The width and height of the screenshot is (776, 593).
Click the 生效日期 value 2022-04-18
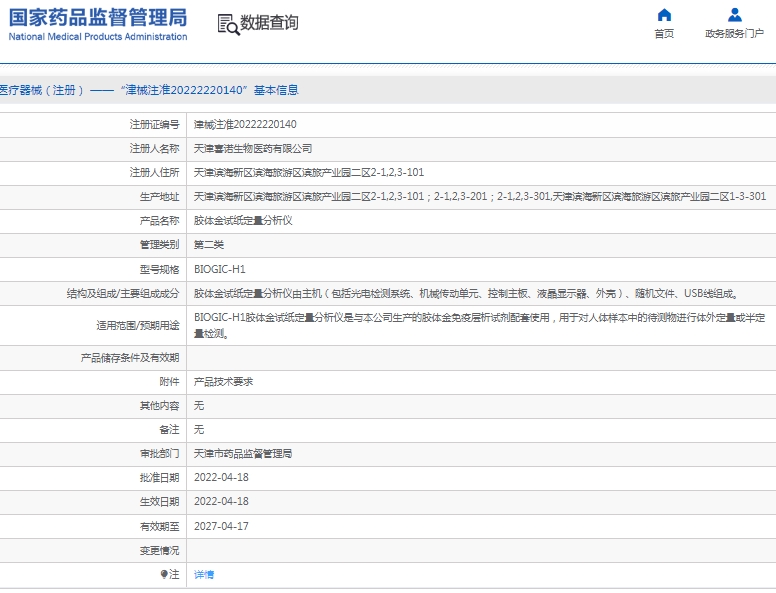[221, 501]
